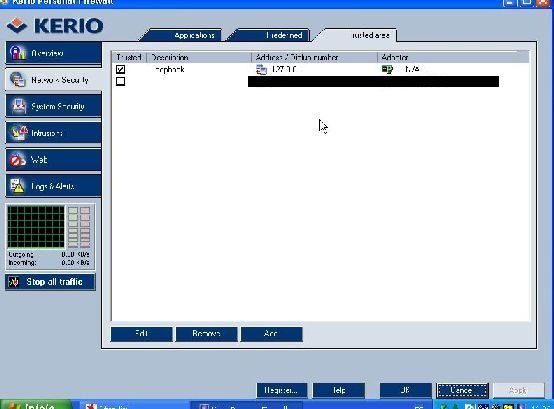
Task: Open System Security section
Action: tap(54, 106)
